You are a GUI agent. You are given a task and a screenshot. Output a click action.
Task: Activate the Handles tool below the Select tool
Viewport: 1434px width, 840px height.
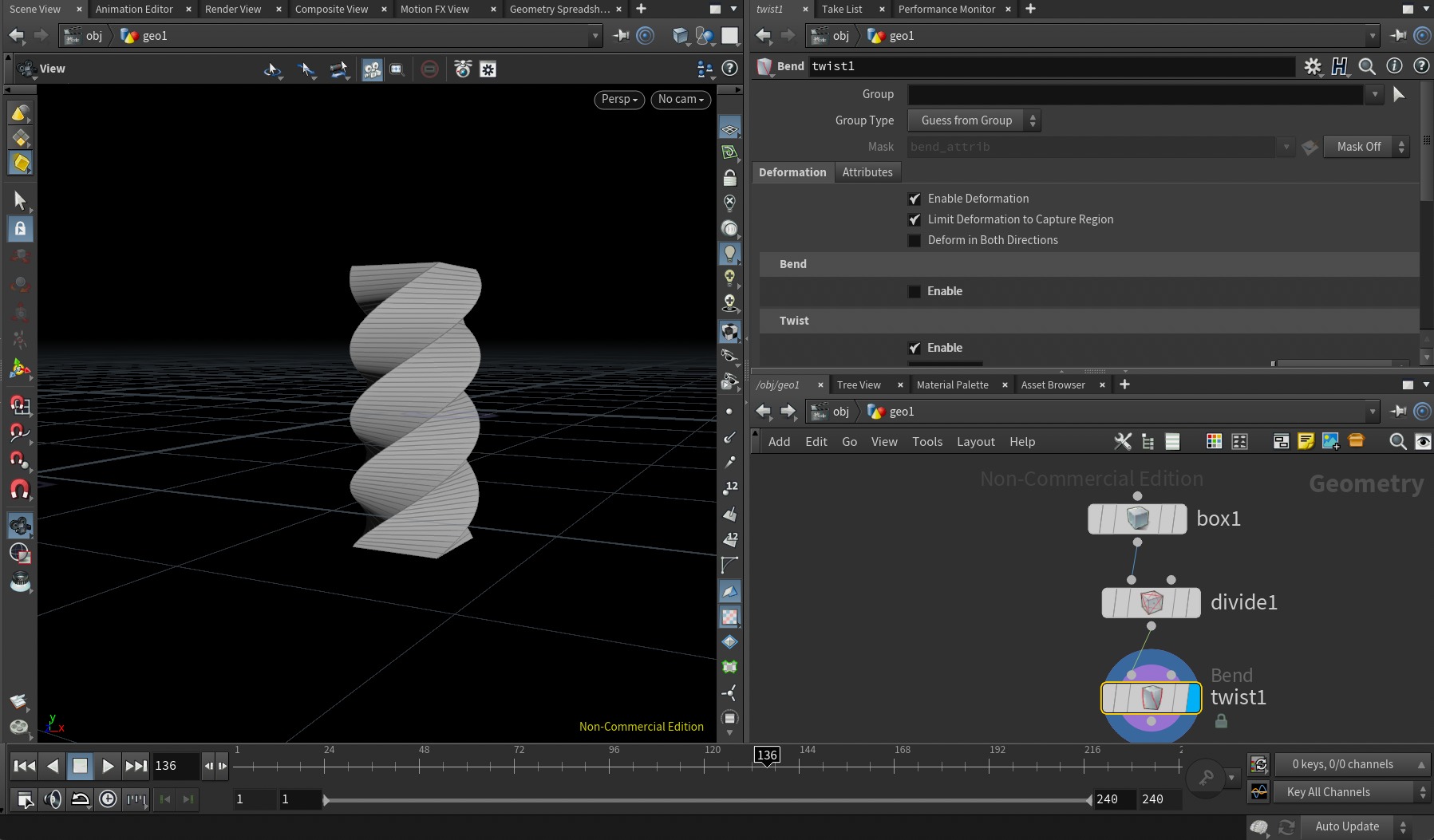(20, 229)
